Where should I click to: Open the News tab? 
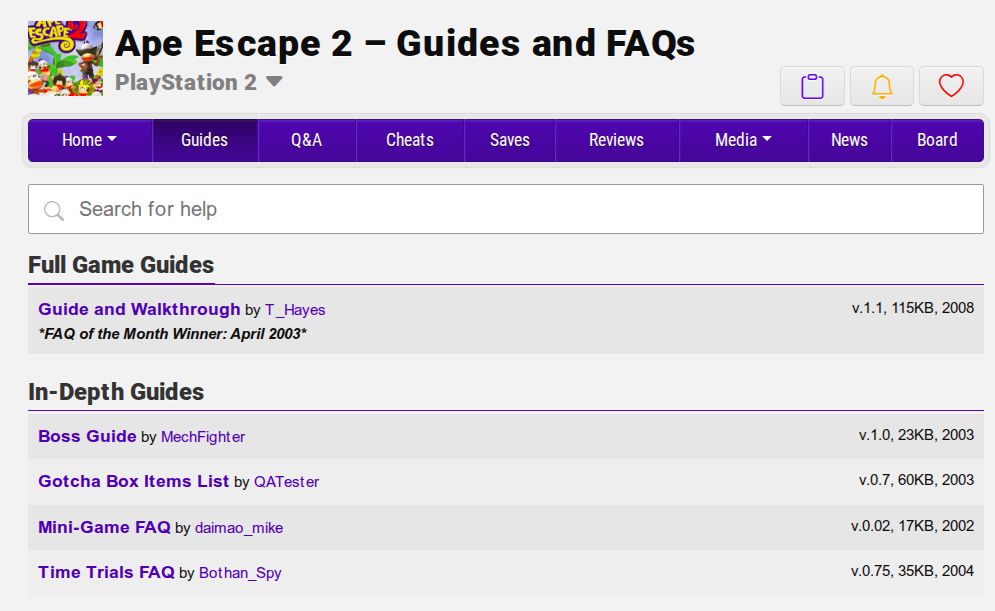[x=849, y=140]
